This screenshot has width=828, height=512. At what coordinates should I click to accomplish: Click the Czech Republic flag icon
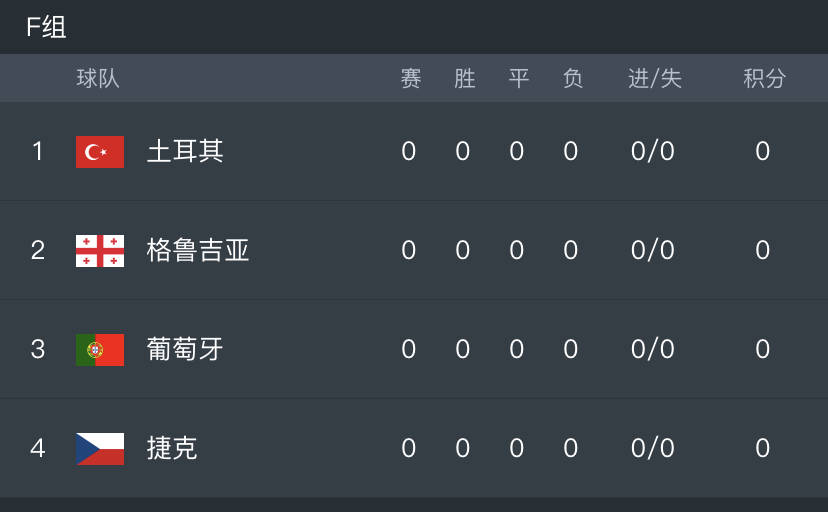(100, 449)
